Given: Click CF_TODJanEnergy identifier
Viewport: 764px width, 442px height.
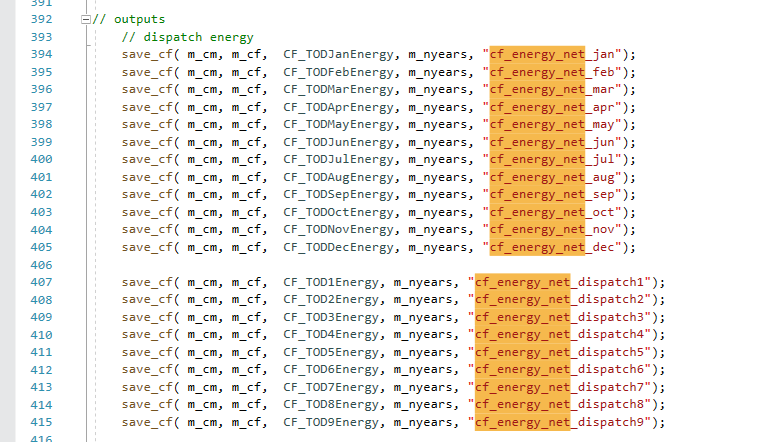Looking at the screenshot, I should 339,54.
